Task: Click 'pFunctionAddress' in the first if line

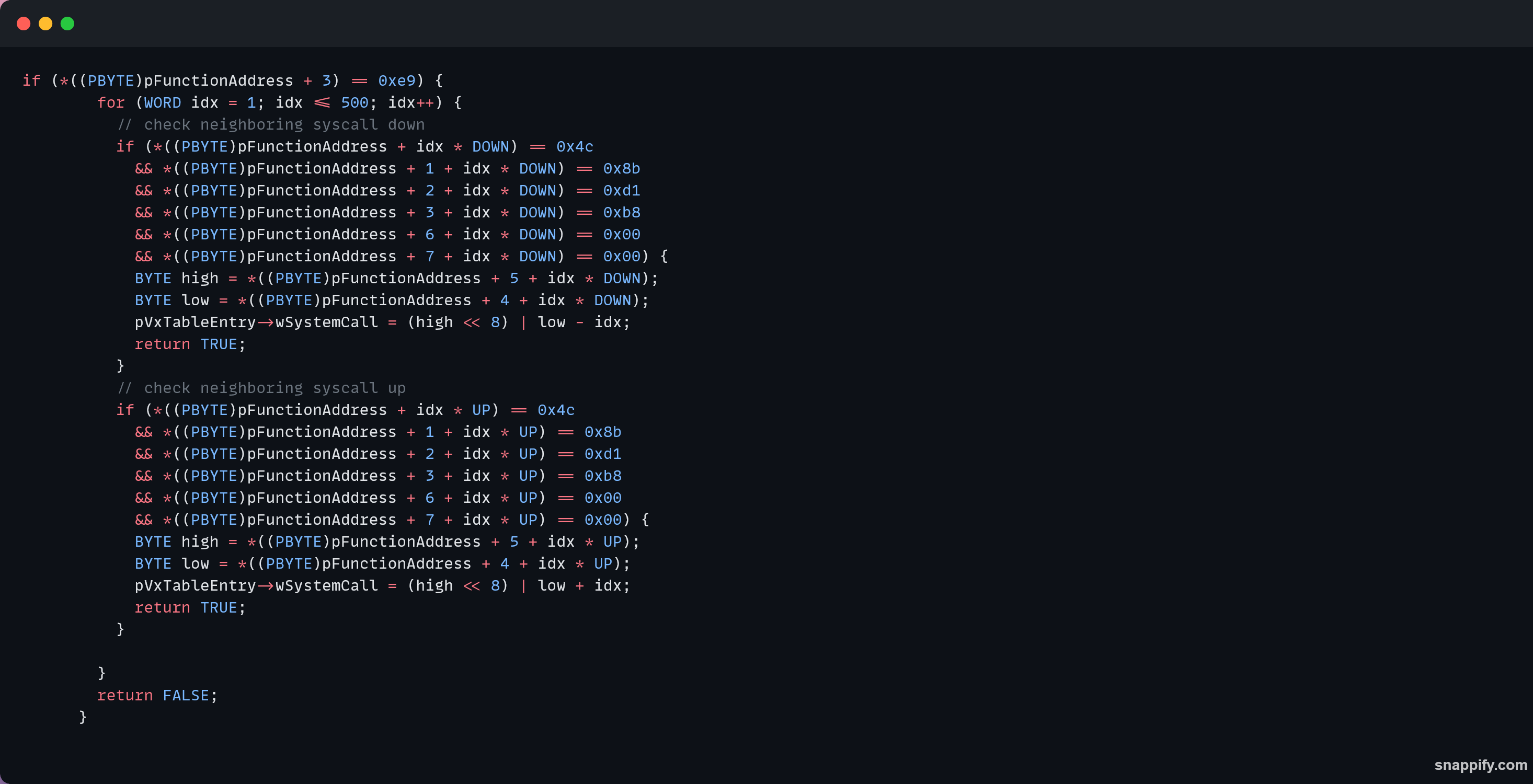Action: [219, 80]
